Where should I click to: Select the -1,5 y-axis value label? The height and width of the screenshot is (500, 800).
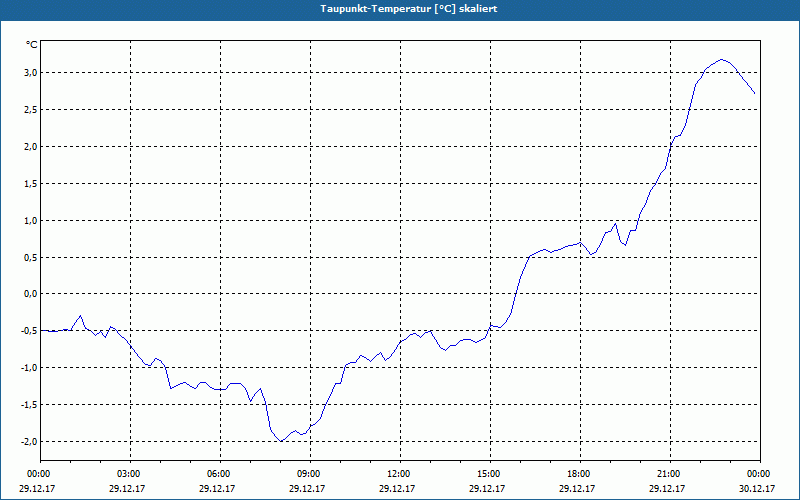[30, 405]
